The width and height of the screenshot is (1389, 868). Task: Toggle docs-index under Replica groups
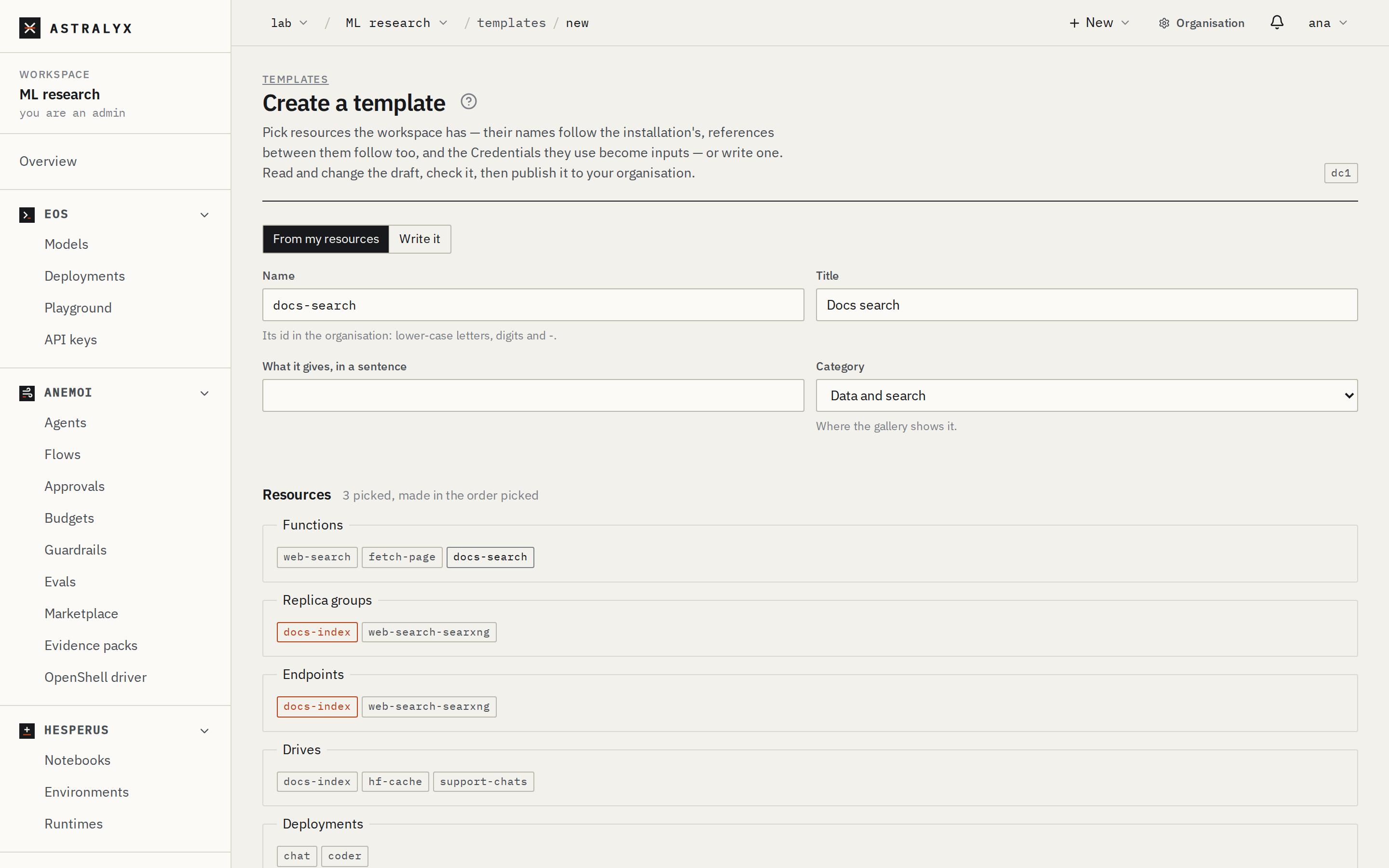[317, 632]
